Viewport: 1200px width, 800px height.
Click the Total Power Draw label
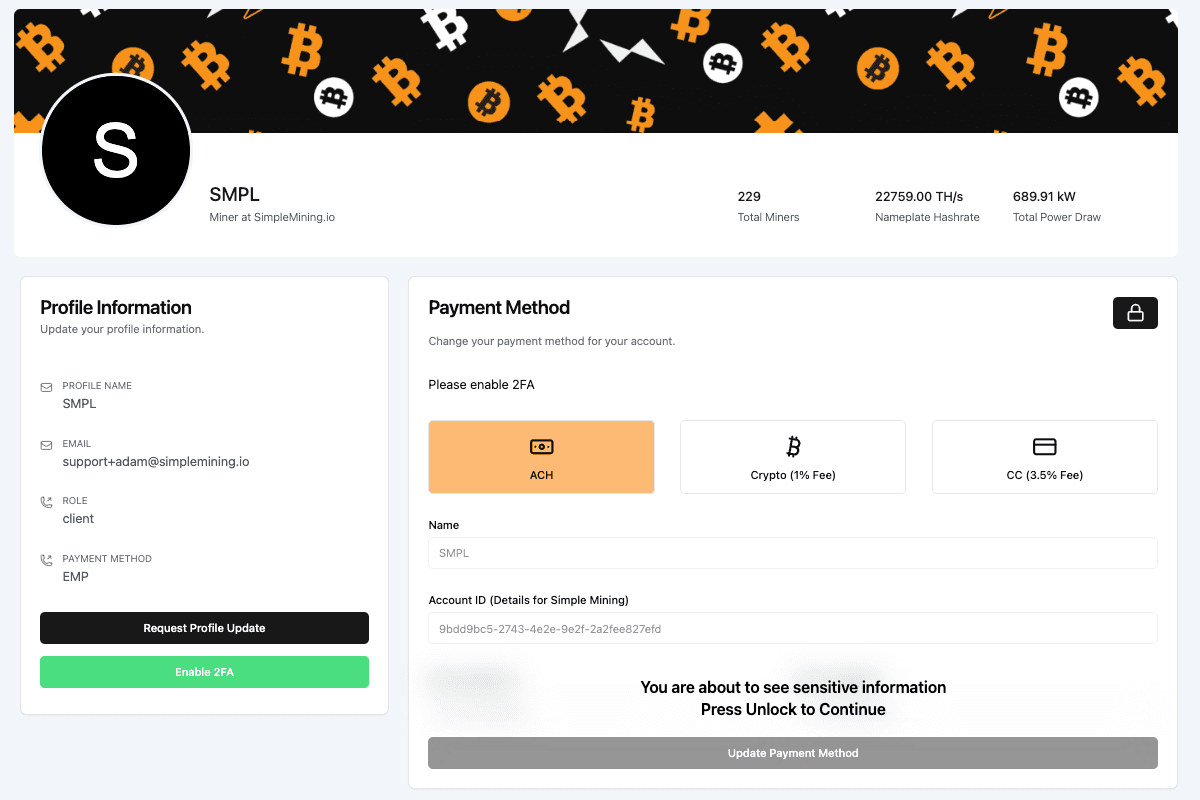pos(1057,217)
